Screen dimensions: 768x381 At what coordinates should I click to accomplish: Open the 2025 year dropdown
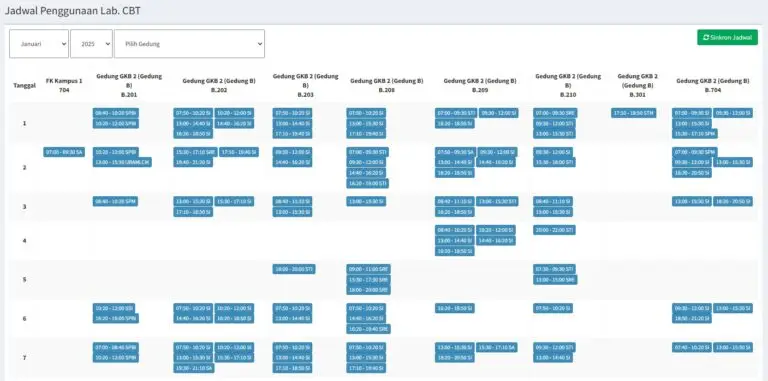[91, 44]
